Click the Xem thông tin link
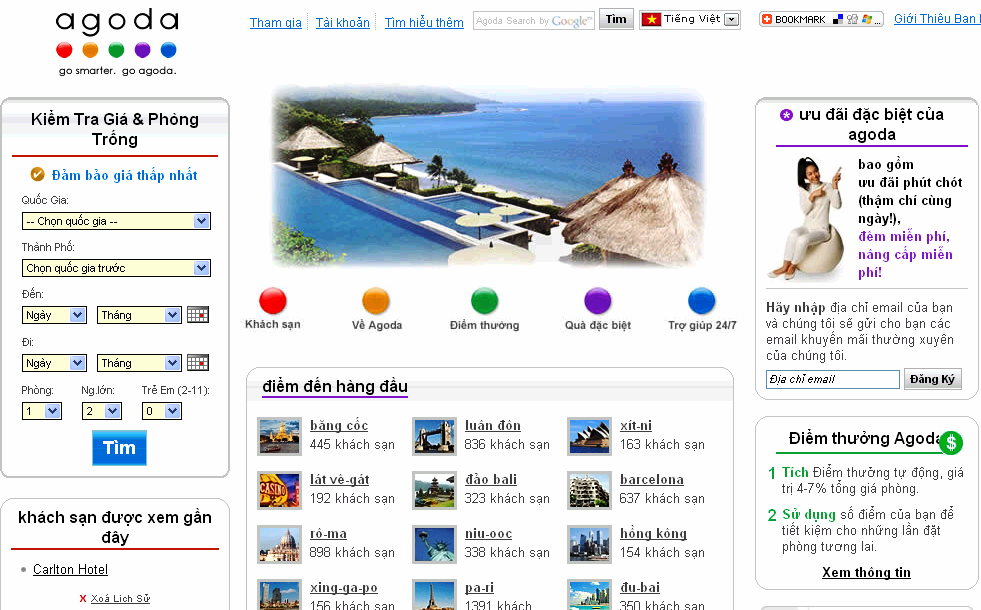This screenshot has width=981, height=610. click(866, 572)
